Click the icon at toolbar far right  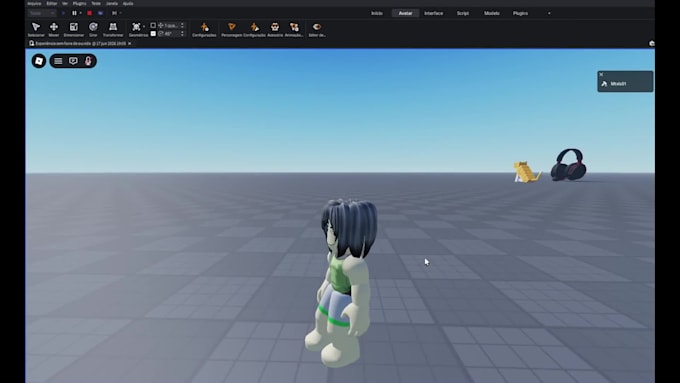pos(651,43)
